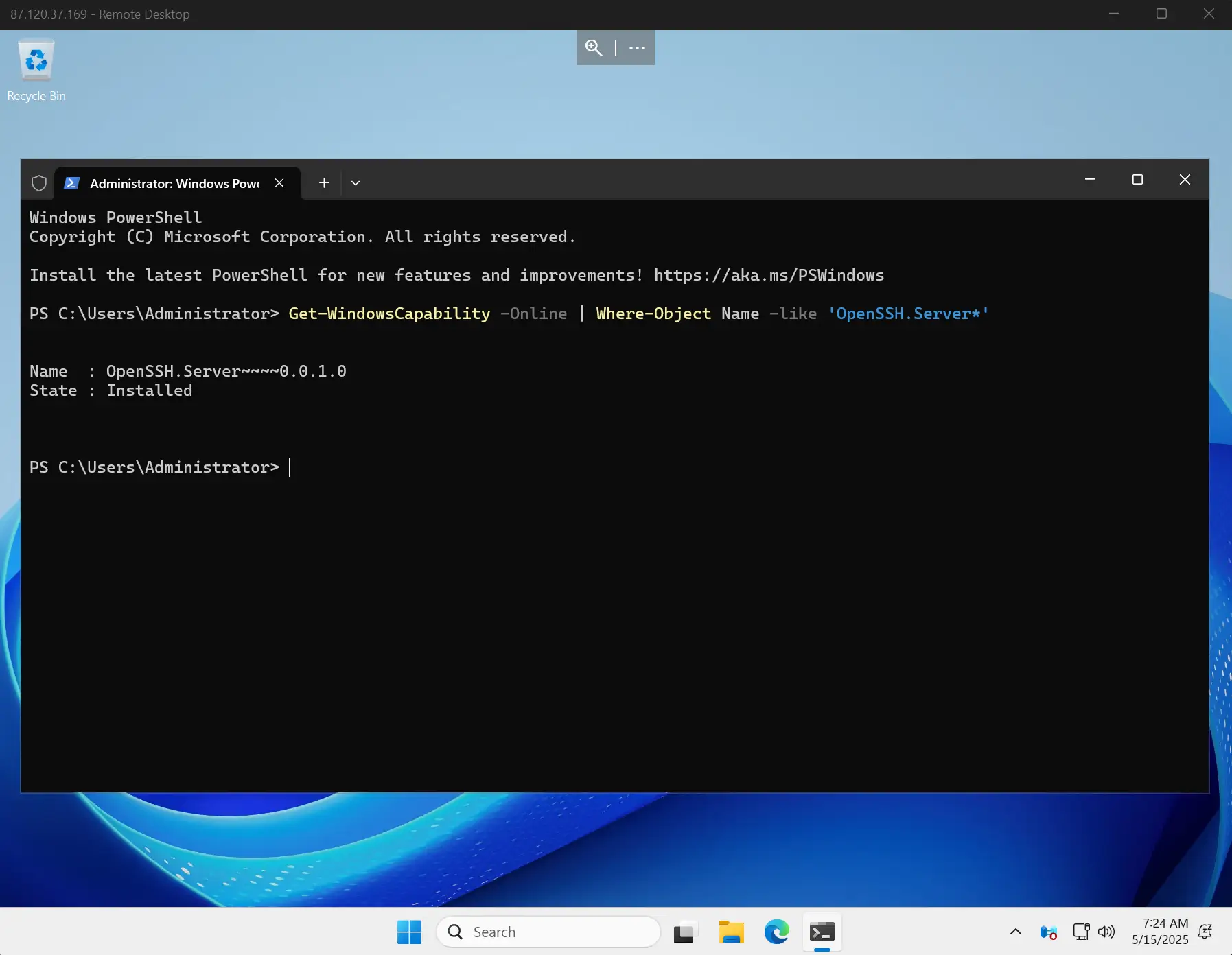
Task: Click the https://aka.ms/PSWindows link
Action: 769,275
